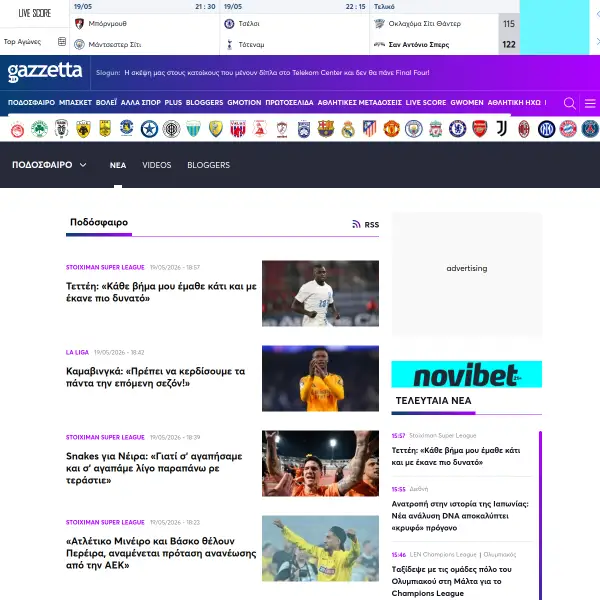The width and height of the screenshot is (600, 600).
Task: Open the Ατλέτικο Μινέιρο Περέιρα article headline
Action: 161,553
